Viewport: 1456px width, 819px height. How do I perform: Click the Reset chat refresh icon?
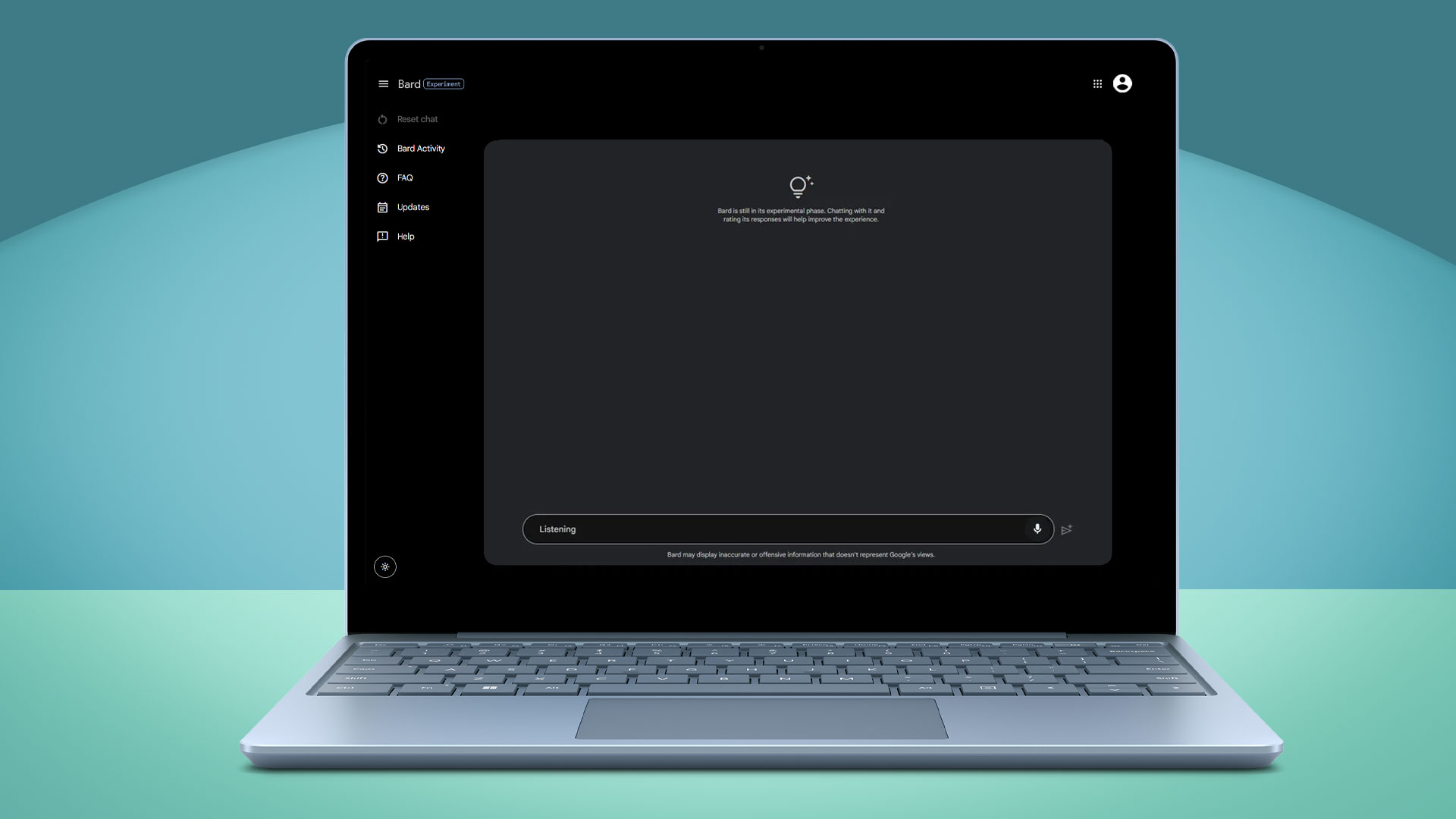click(x=383, y=119)
